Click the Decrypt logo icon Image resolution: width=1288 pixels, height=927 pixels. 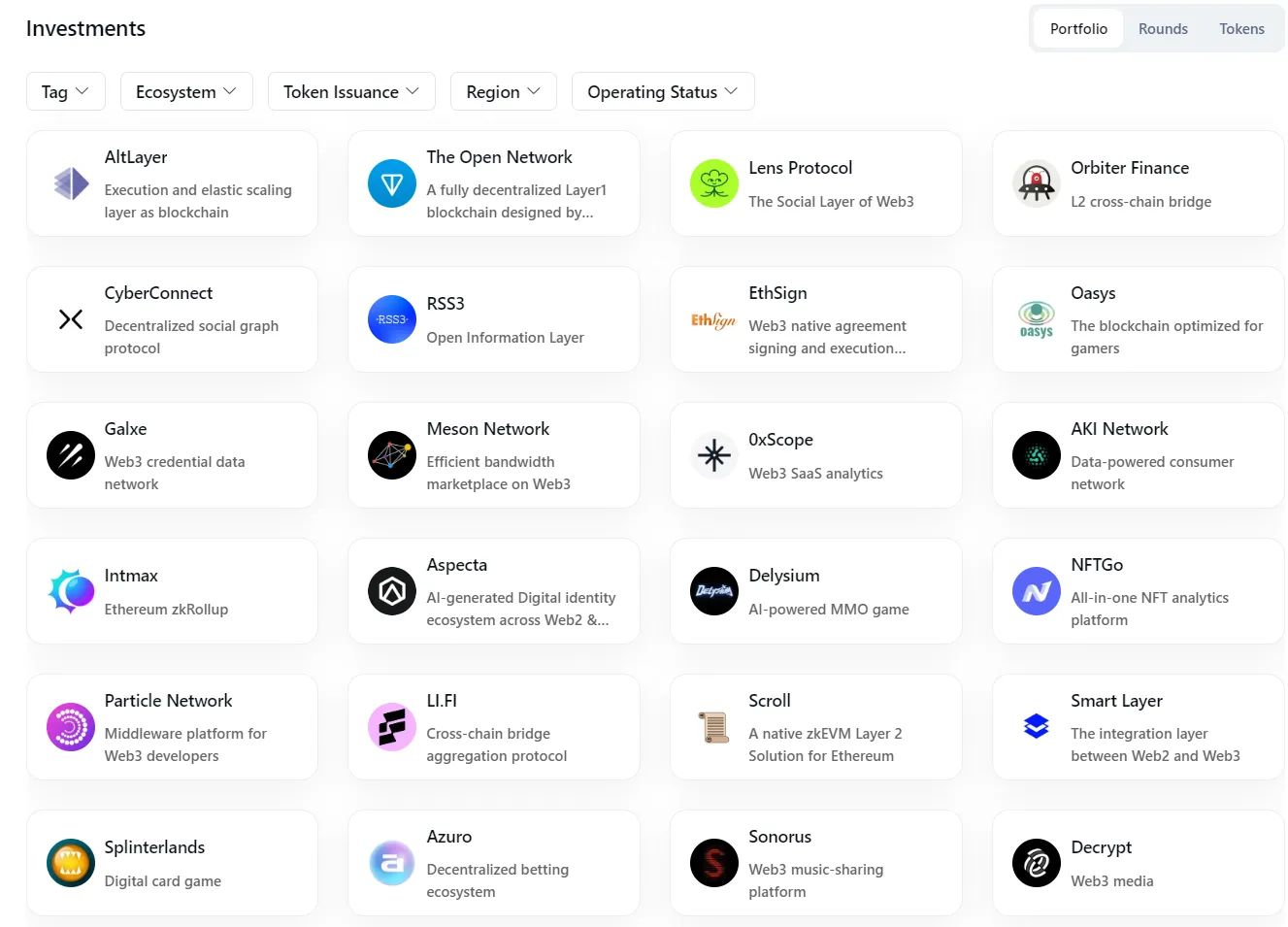tap(1037, 863)
